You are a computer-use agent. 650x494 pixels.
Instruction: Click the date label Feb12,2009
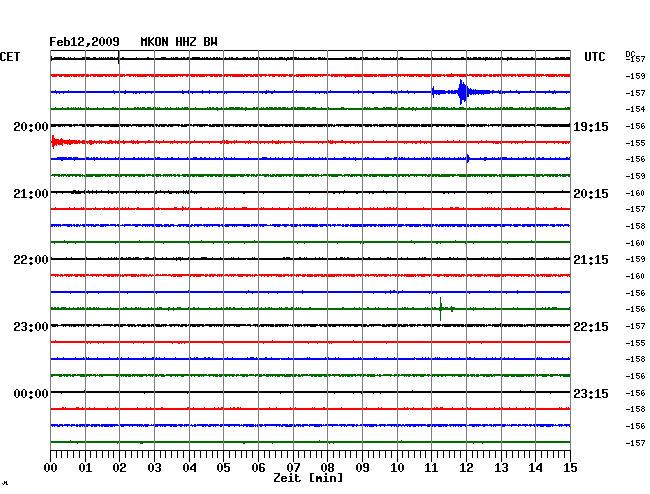tap(84, 42)
